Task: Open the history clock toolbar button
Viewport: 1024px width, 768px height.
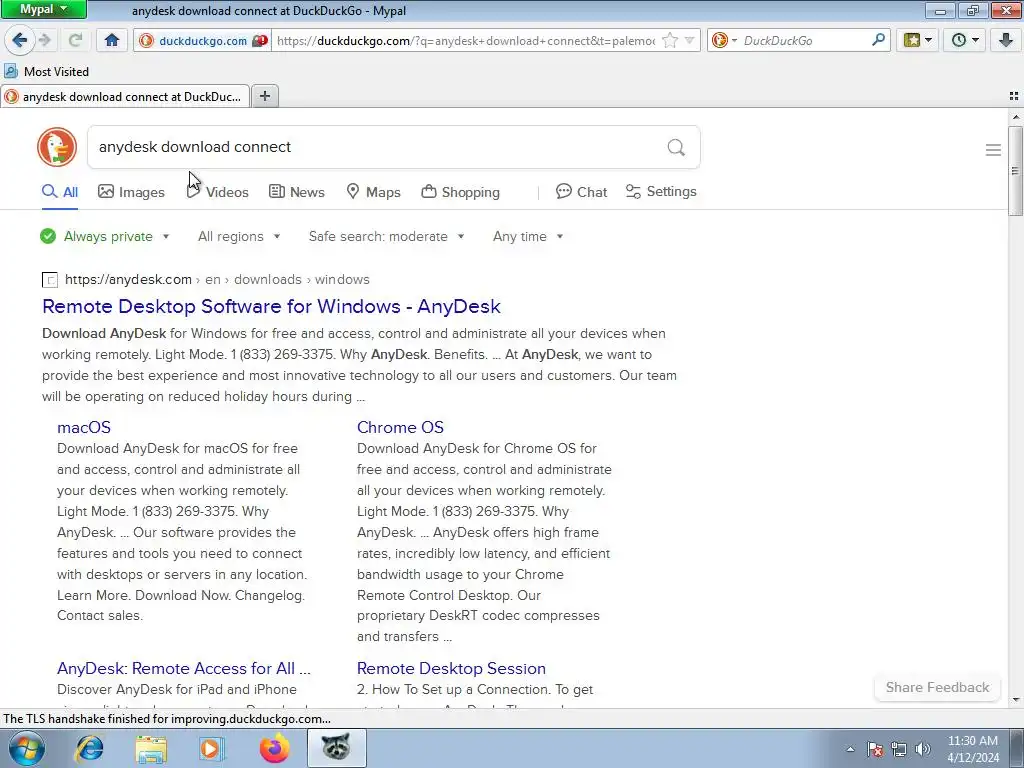Action: pos(965,40)
